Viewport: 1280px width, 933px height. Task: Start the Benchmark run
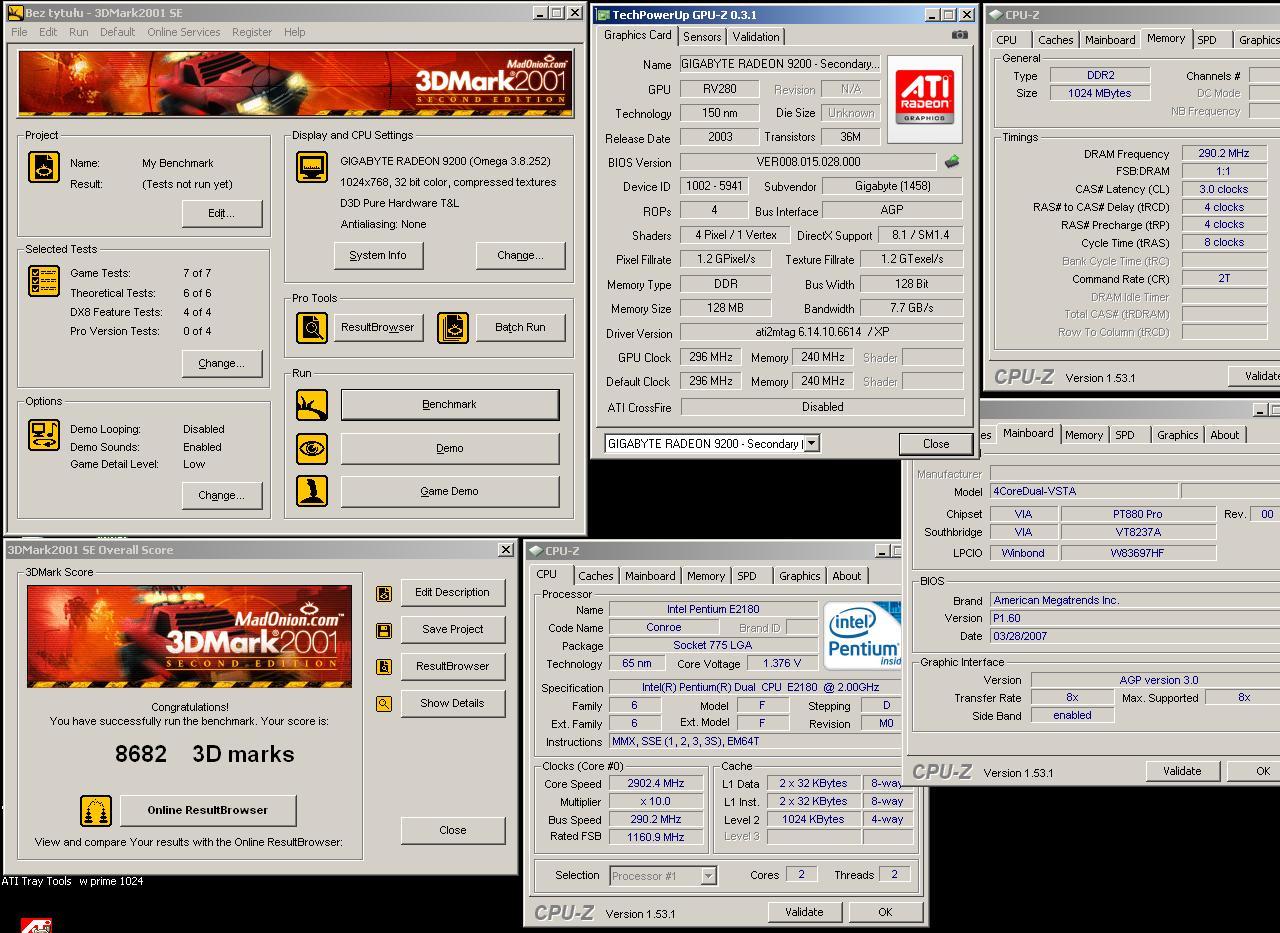pos(449,405)
